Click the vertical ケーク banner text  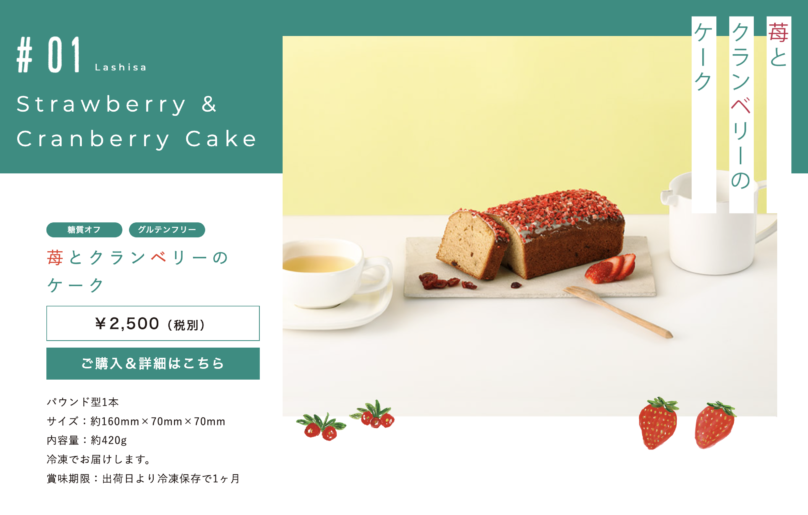pyautogui.click(x=703, y=57)
